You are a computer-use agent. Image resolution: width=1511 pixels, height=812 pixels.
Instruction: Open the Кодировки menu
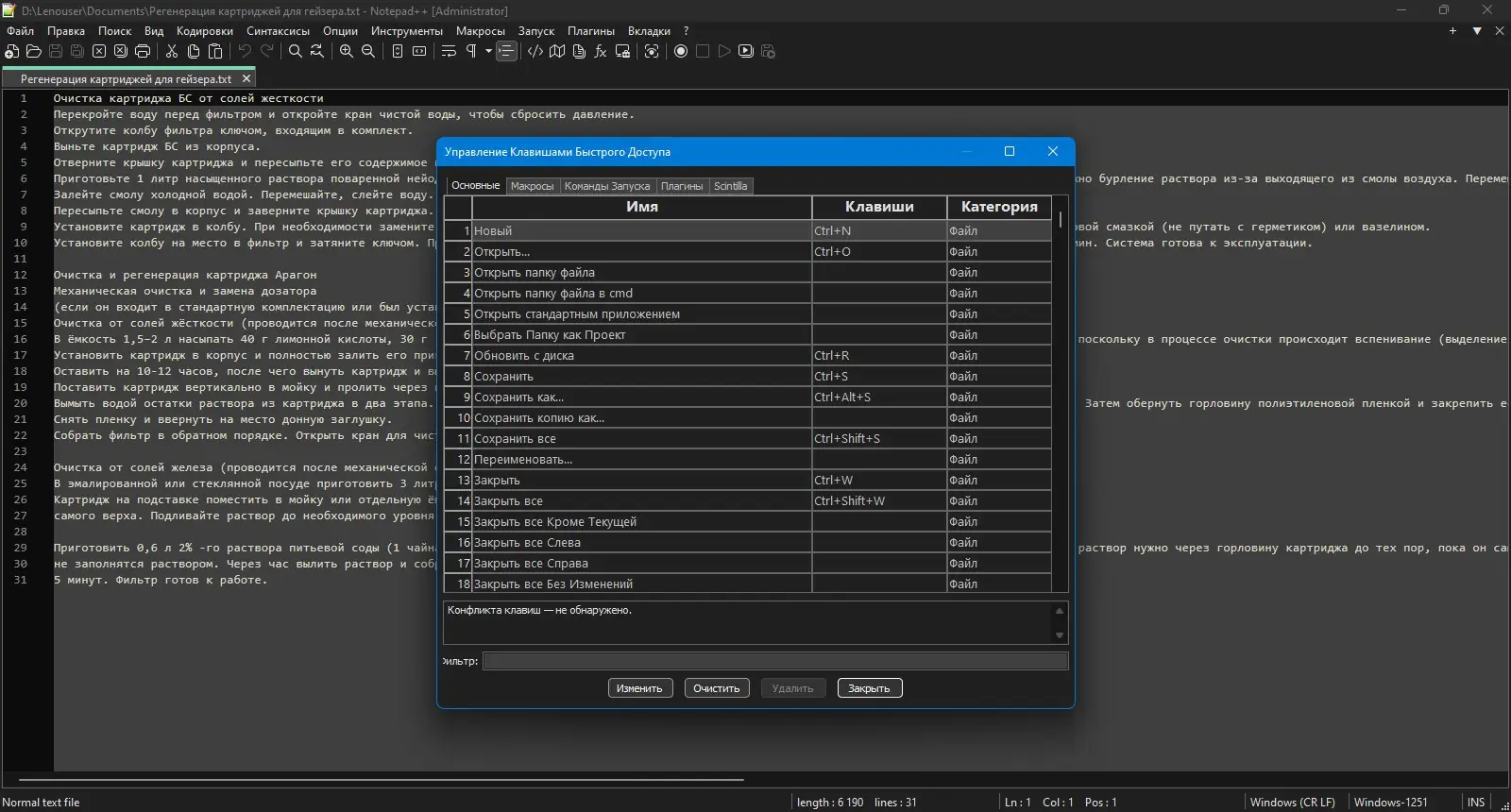pyautogui.click(x=204, y=31)
